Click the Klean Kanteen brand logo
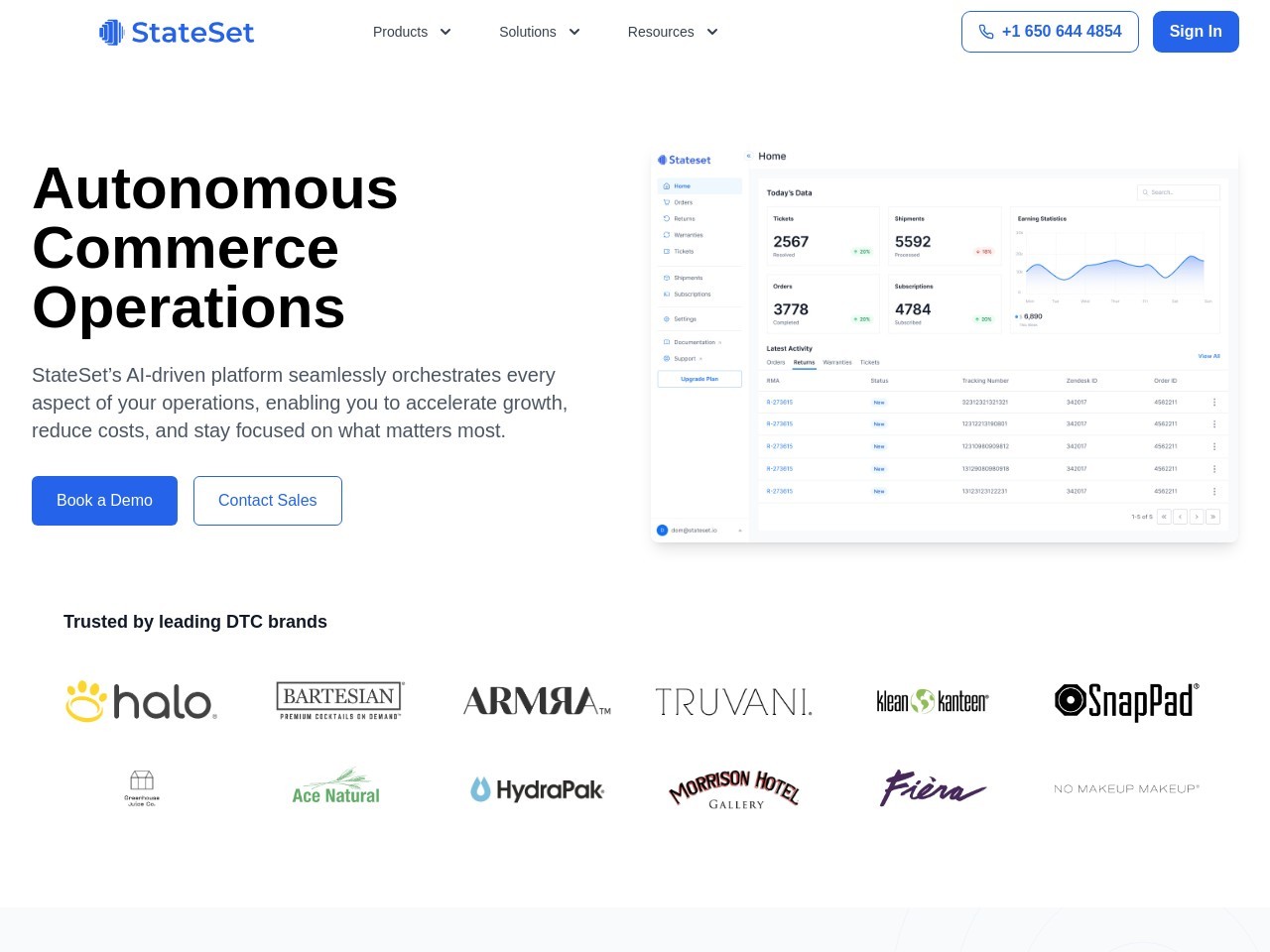The width and height of the screenshot is (1270, 952). pyautogui.click(x=933, y=701)
